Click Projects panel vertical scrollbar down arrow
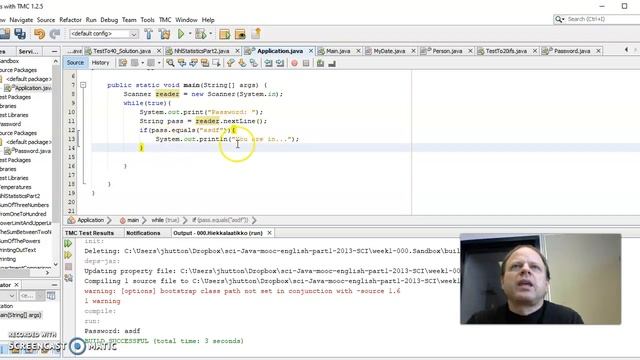Screen dimensions: 640x360 [56, 264]
